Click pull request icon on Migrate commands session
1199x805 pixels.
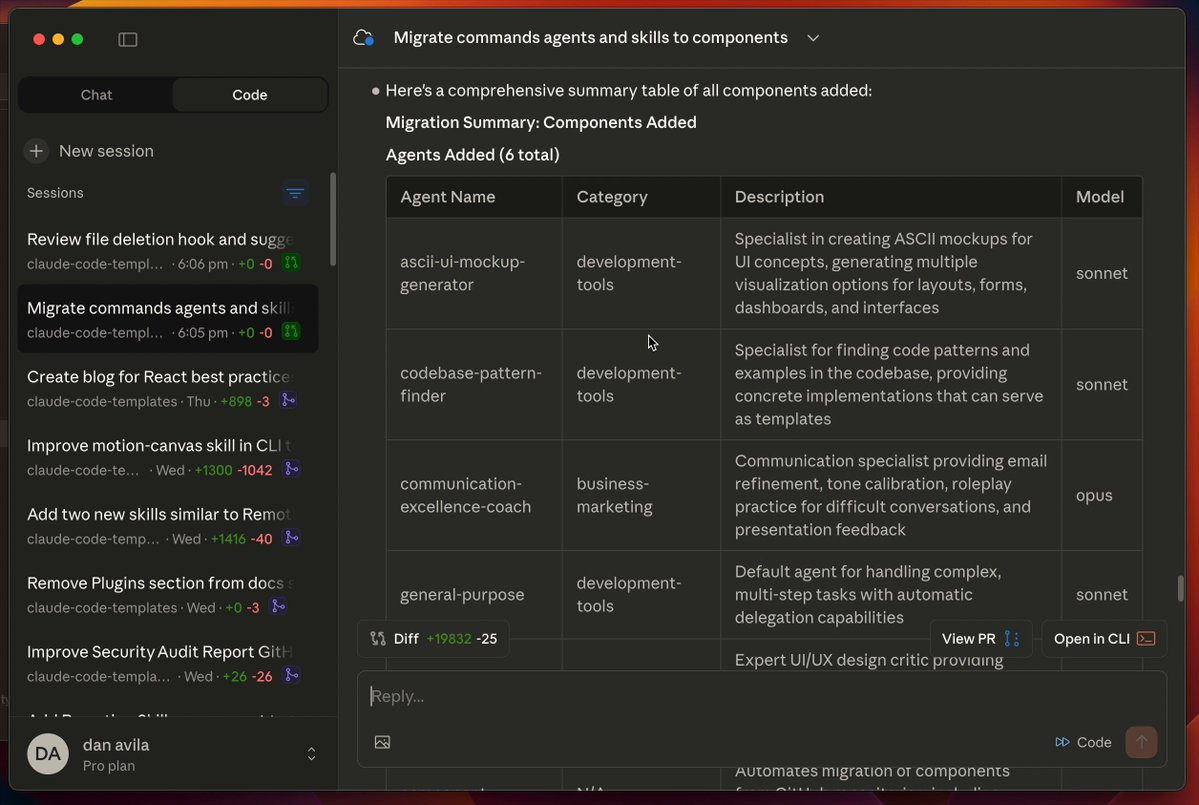click(291, 332)
